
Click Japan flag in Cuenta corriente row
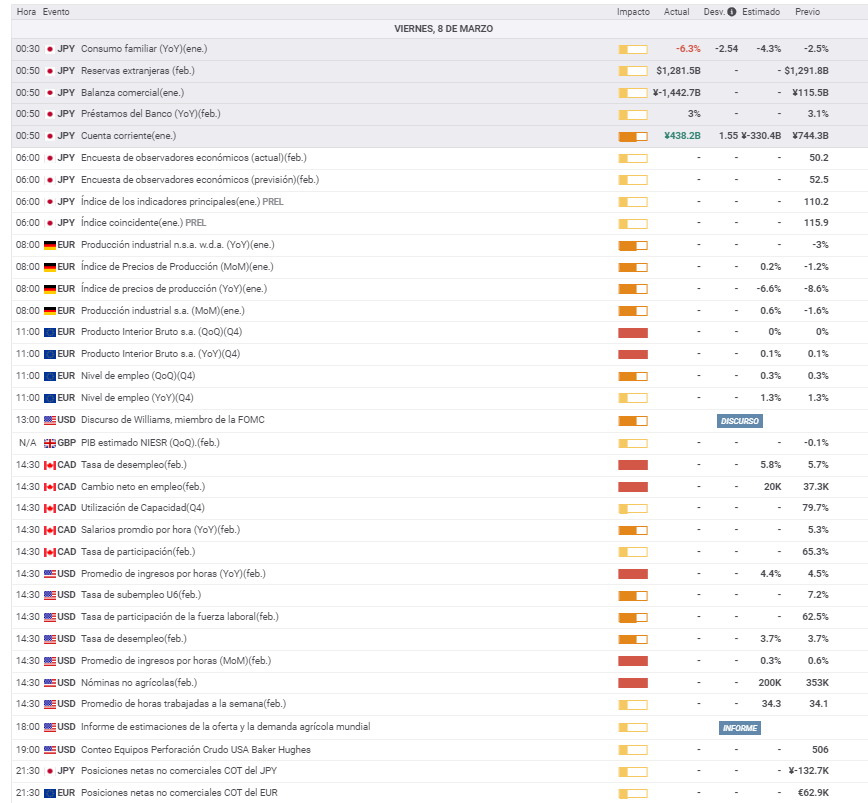pyautogui.click(x=50, y=136)
